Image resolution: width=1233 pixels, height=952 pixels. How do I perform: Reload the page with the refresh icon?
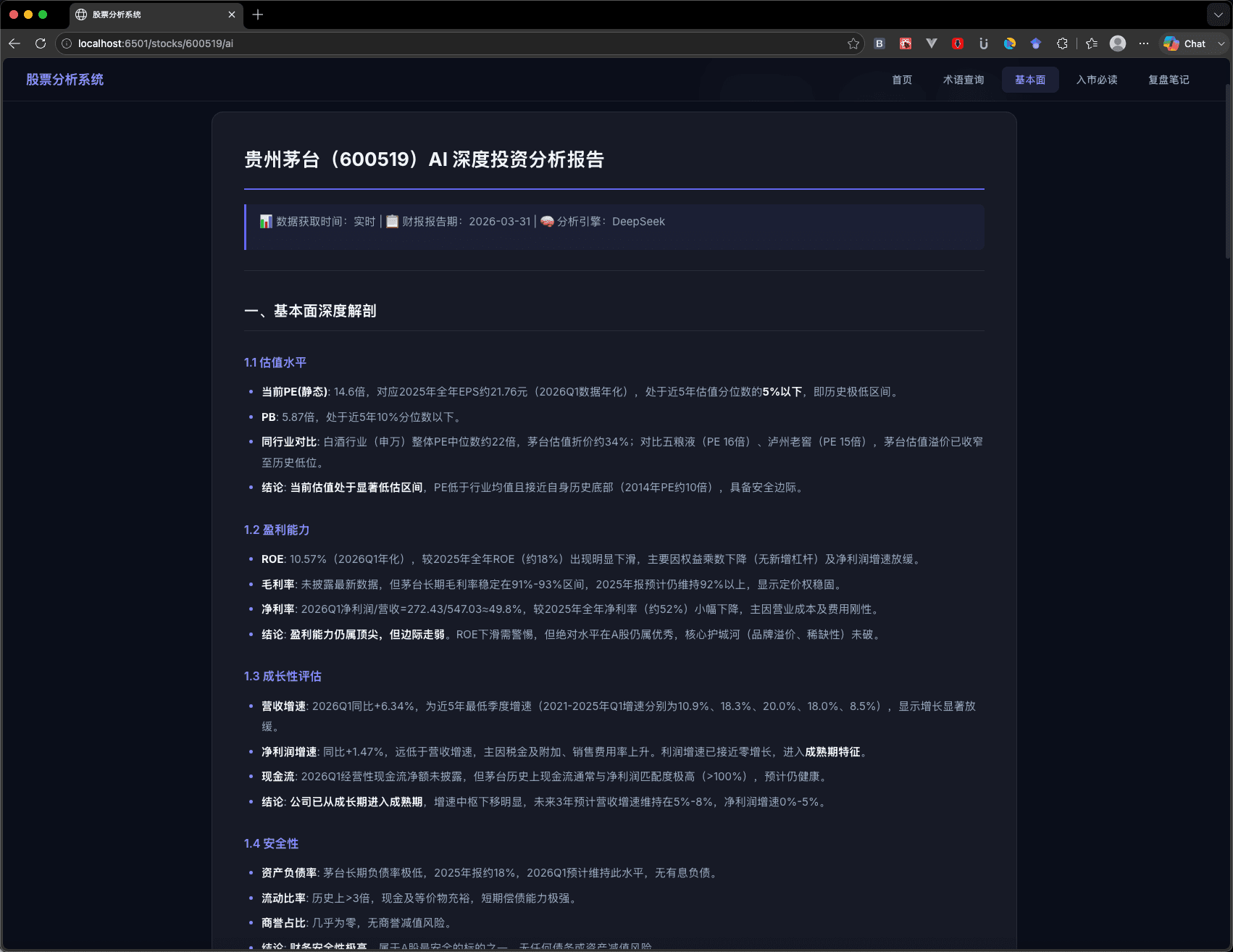[x=41, y=43]
